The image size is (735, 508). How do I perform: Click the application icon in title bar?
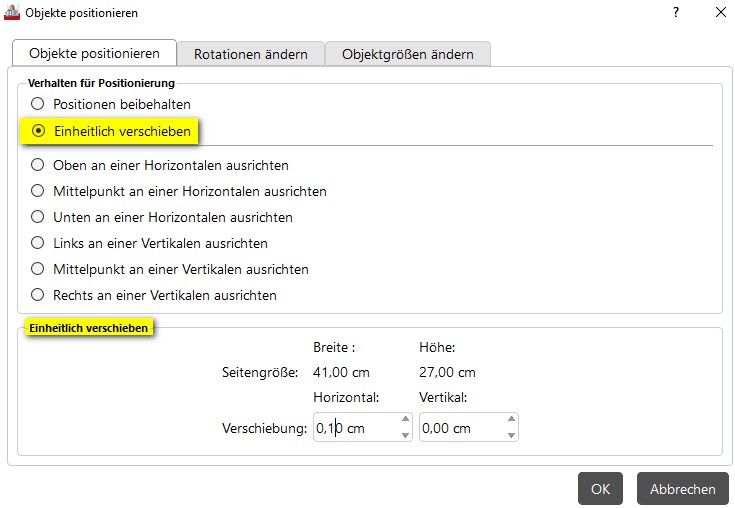pyautogui.click(x=12, y=12)
